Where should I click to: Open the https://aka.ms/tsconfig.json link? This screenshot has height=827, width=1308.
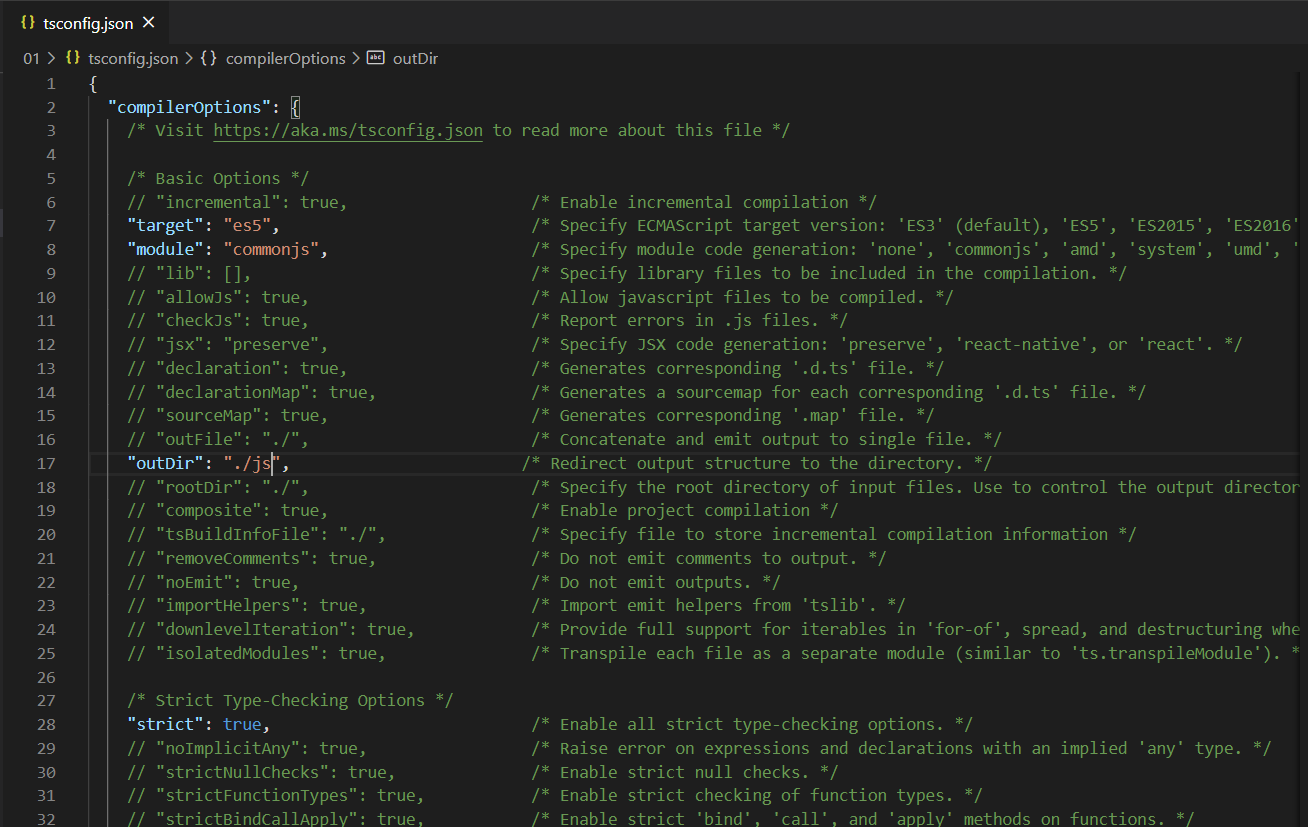pos(348,130)
